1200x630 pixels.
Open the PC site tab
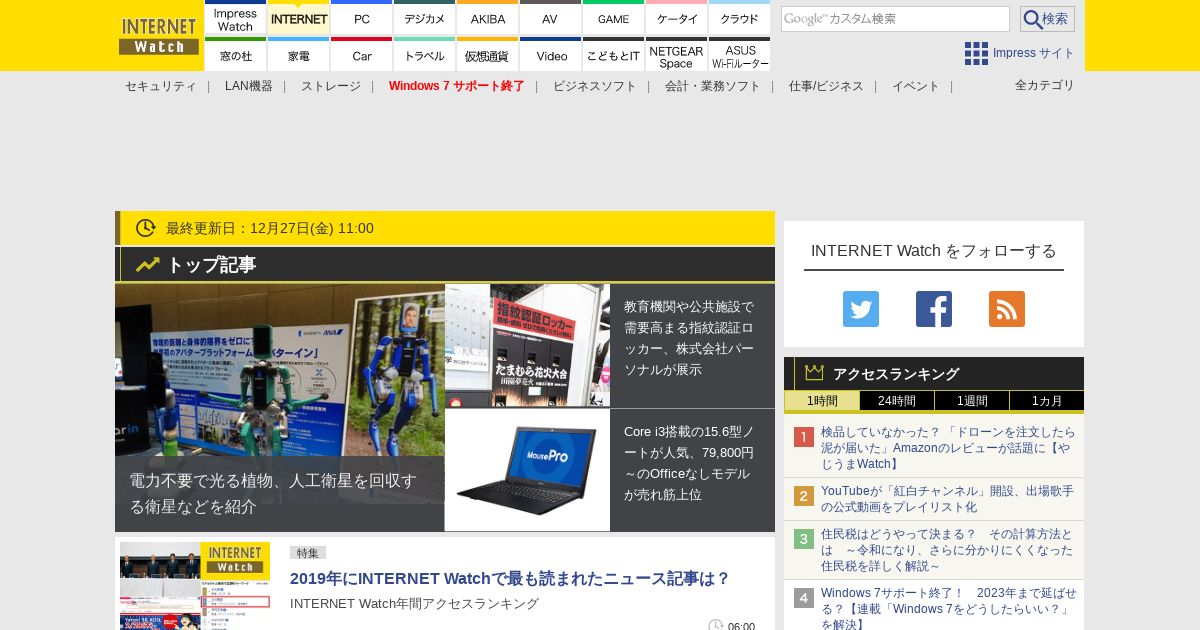[x=362, y=17]
